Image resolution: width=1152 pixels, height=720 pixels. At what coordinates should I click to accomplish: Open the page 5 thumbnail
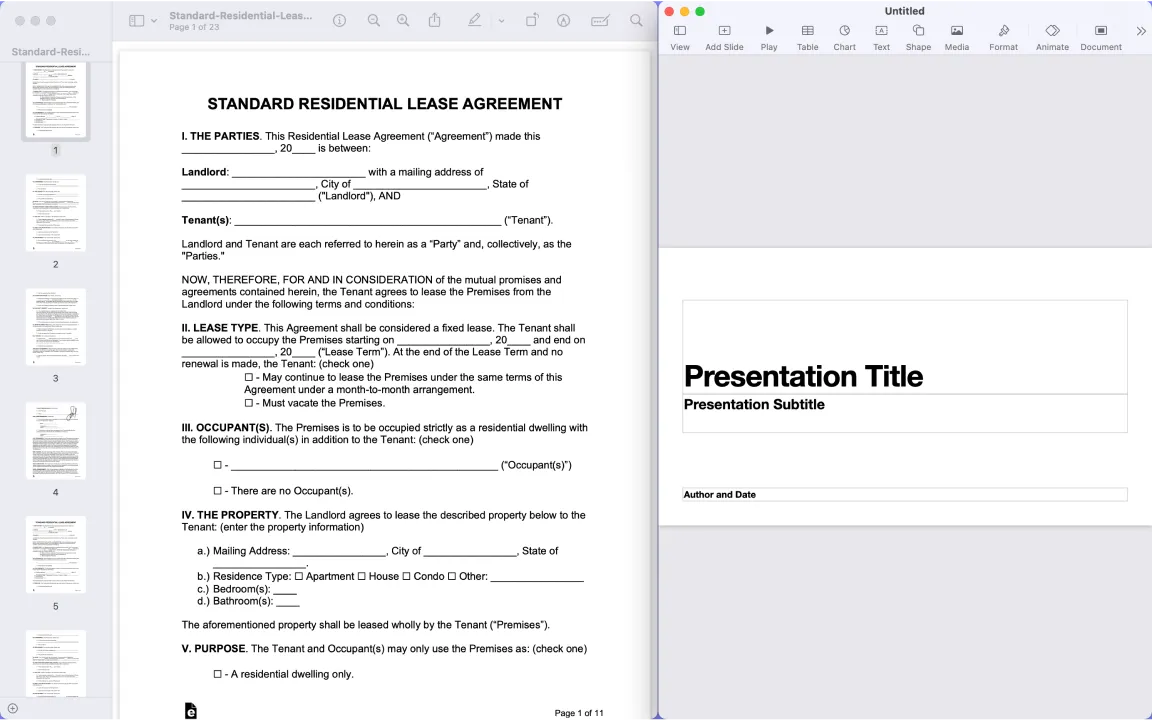click(56, 555)
